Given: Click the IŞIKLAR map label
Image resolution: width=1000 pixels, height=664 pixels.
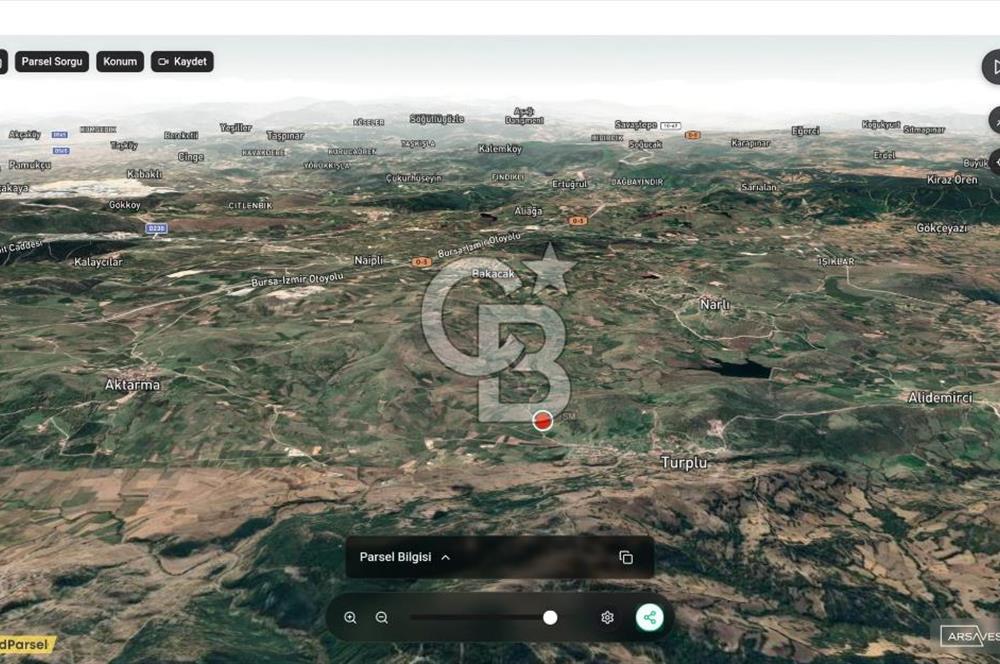Looking at the screenshot, I should (836, 262).
